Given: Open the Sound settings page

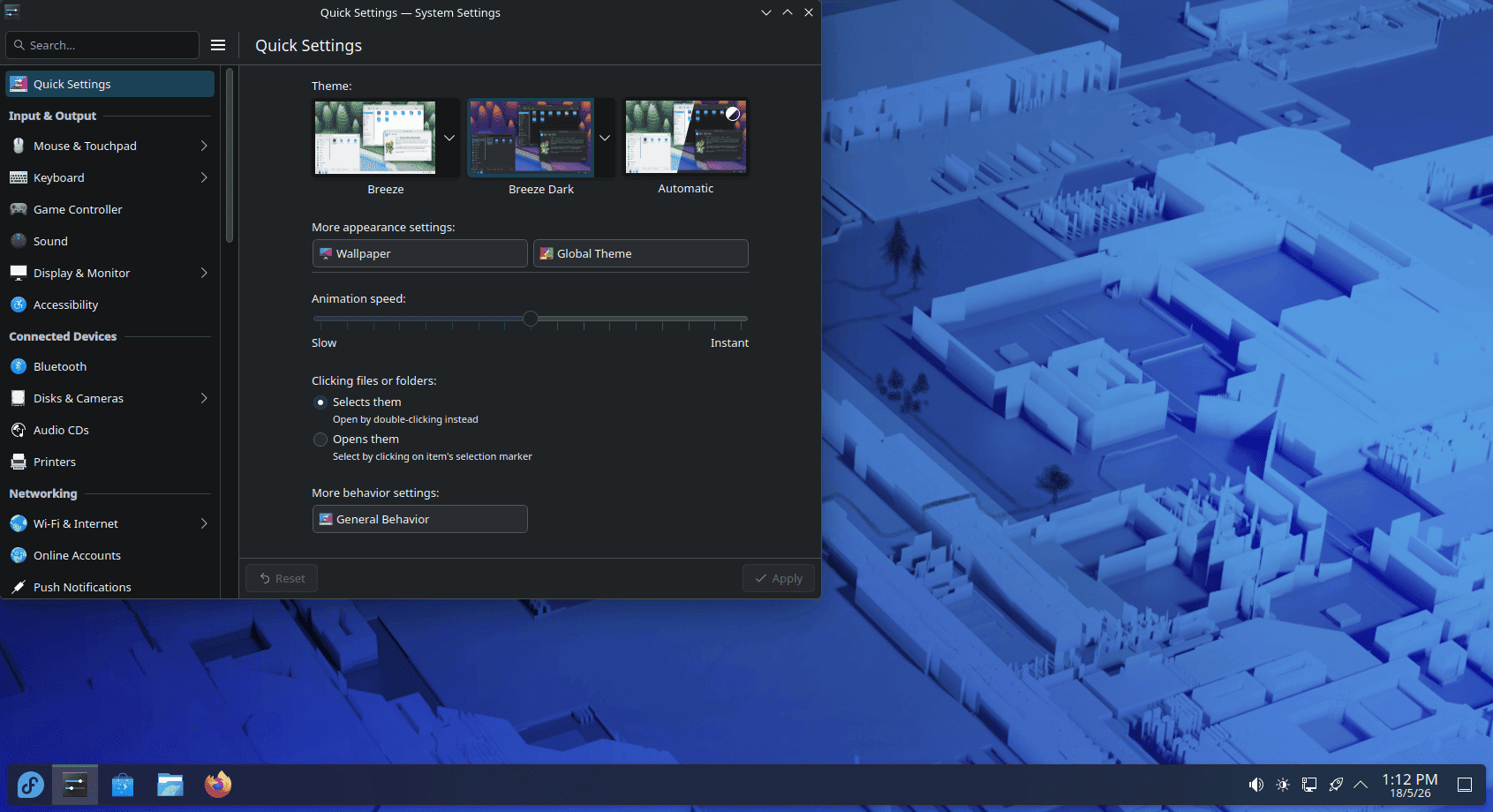Looking at the screenshot, I should pos(109,241).
